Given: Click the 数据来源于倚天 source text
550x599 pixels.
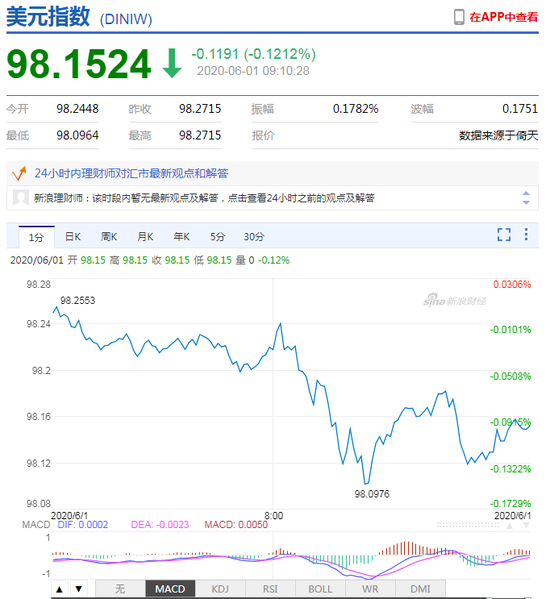Looking at the screenshot, I should pos(498,135).
